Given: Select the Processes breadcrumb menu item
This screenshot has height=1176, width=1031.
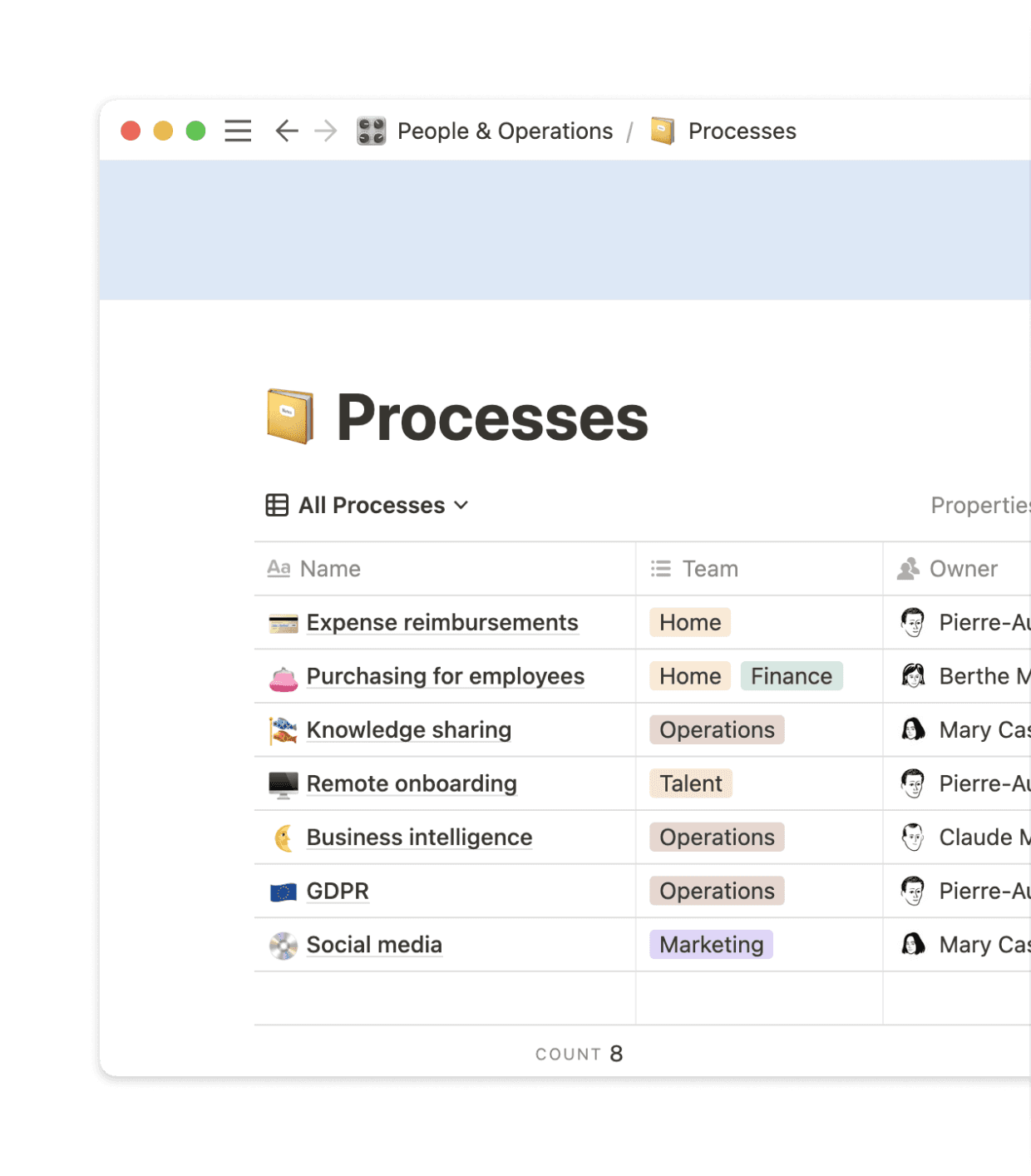Looking at the screenshot, I should pyautogui.click(x=742, y=131).
